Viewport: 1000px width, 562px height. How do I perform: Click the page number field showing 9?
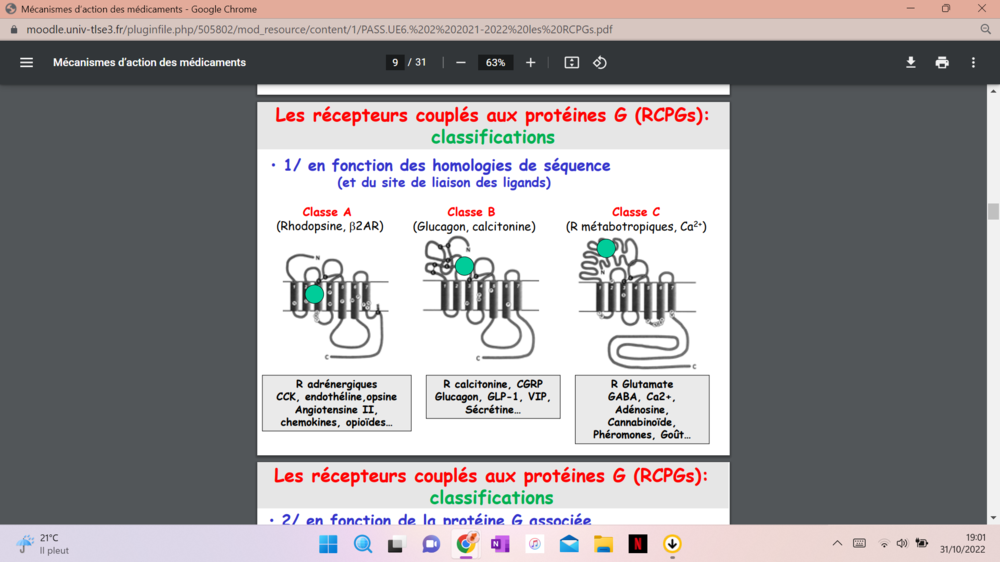point(395,63)
